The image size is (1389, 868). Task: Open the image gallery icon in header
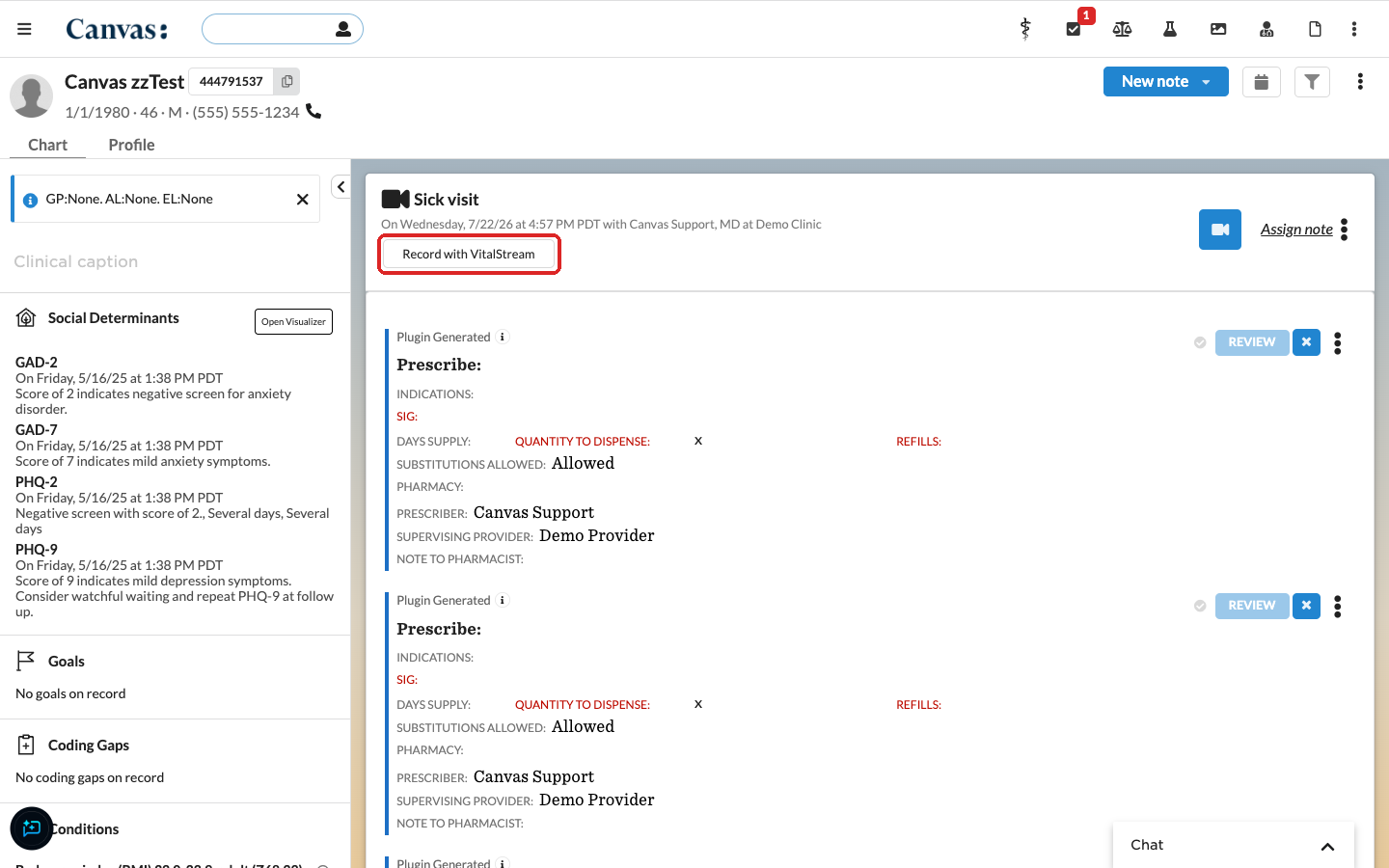[1218, 29]
